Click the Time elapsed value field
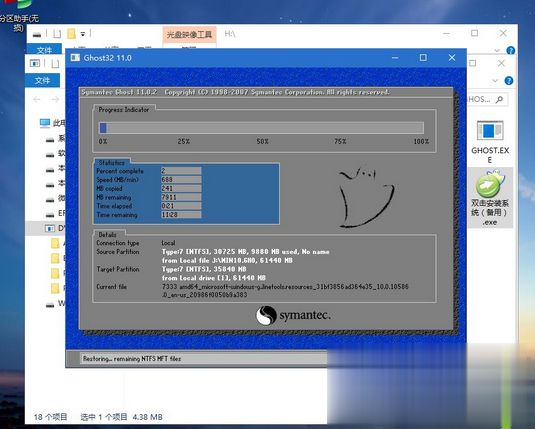Viewport: 535px width, 429px height. [181, 206]
